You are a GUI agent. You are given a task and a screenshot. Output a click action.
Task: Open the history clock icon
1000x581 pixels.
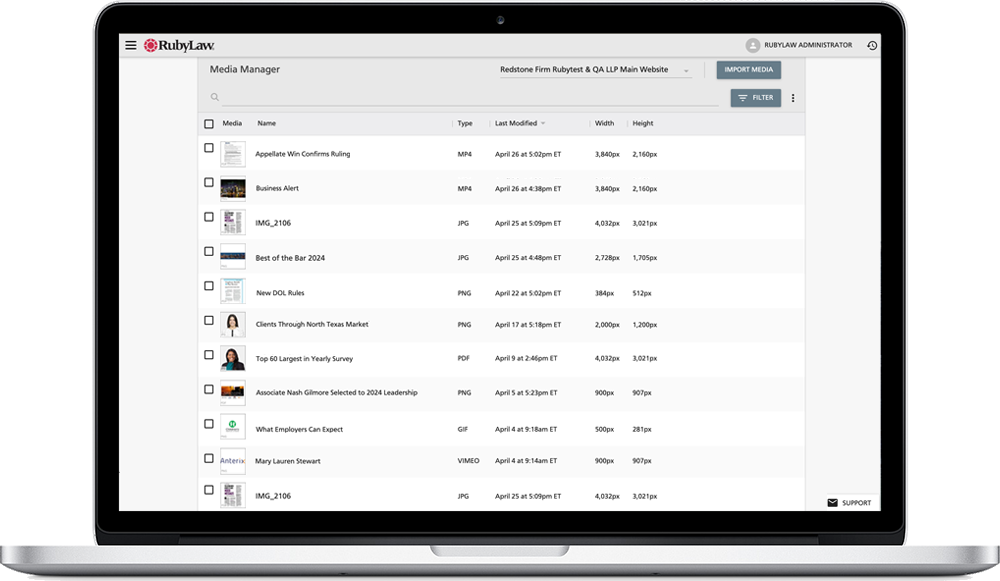coord(872,45)
